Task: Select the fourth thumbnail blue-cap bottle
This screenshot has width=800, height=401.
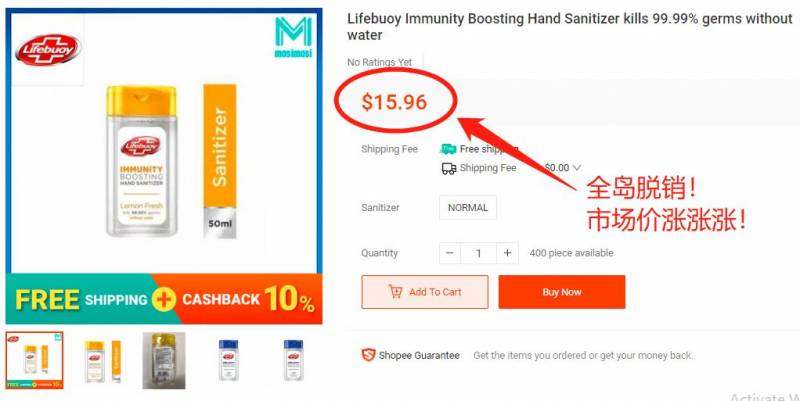Action: 229,360
